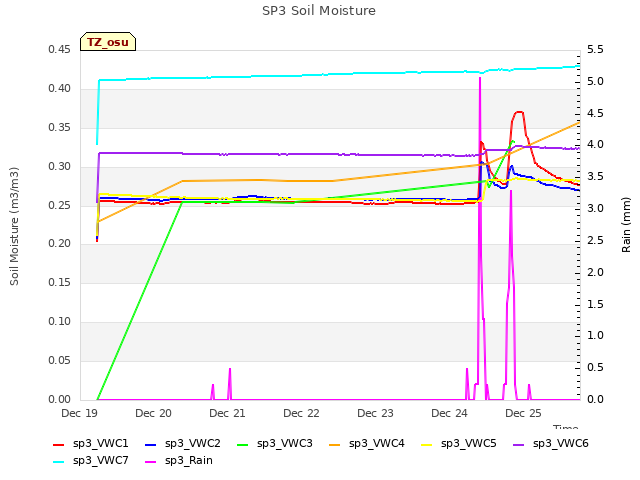
Task: Click the Time x-axis title
Action: (566, 427)
